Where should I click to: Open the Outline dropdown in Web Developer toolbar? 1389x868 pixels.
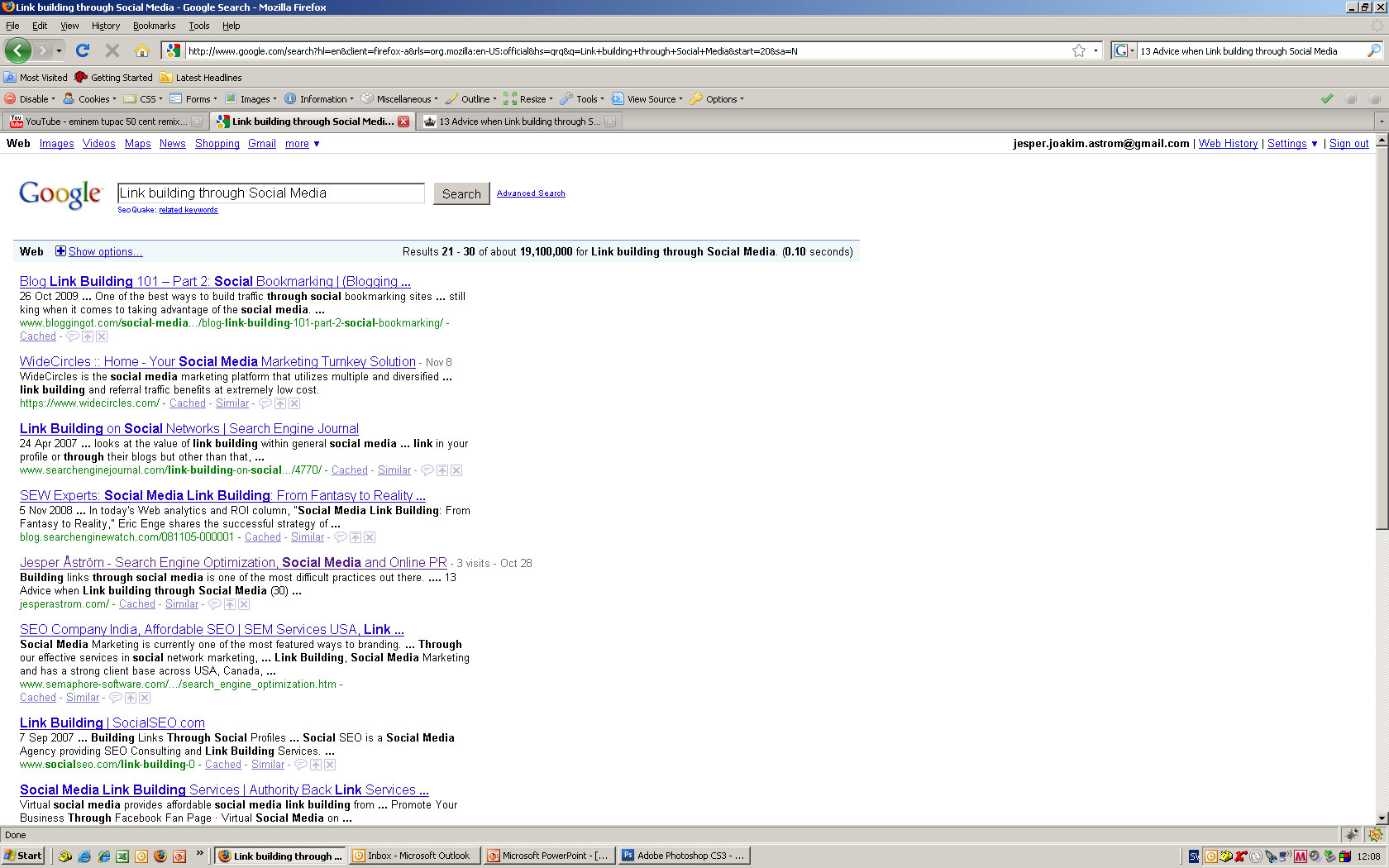pos(471,99)
